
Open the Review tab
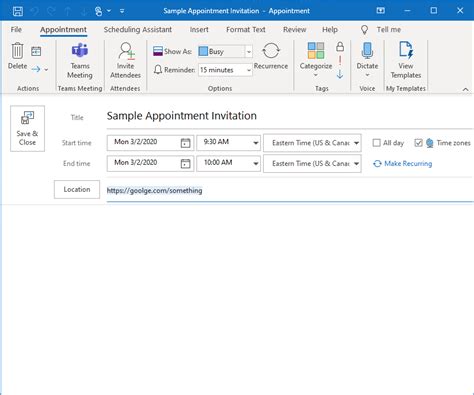(294, 30)
